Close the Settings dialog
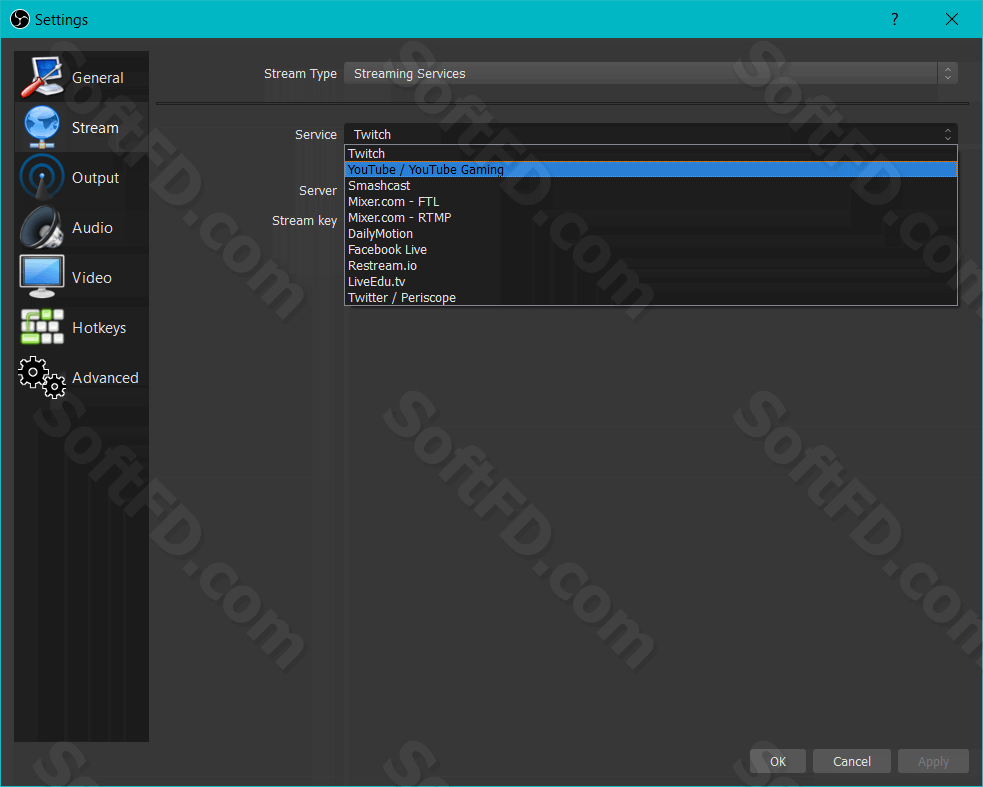Viewport: 983px width, 787px height. (952, 19)
